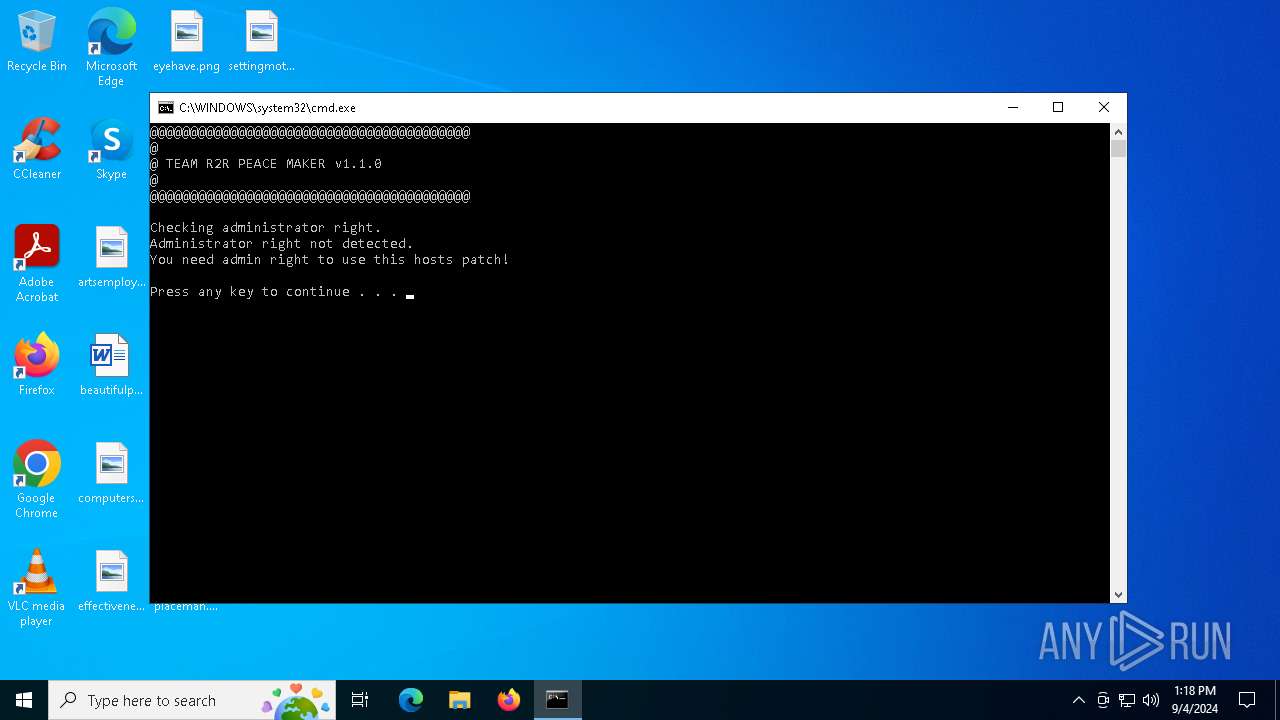Screen dimensions: 1280x720
Task: Click the 'Press any key to continue' line
Action: tap(274, 292)
